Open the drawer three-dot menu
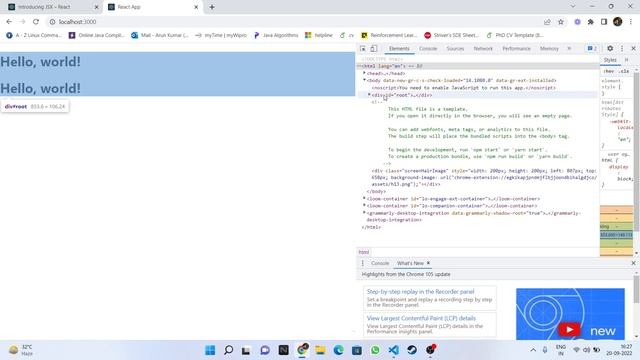 (x=362, y=263)
